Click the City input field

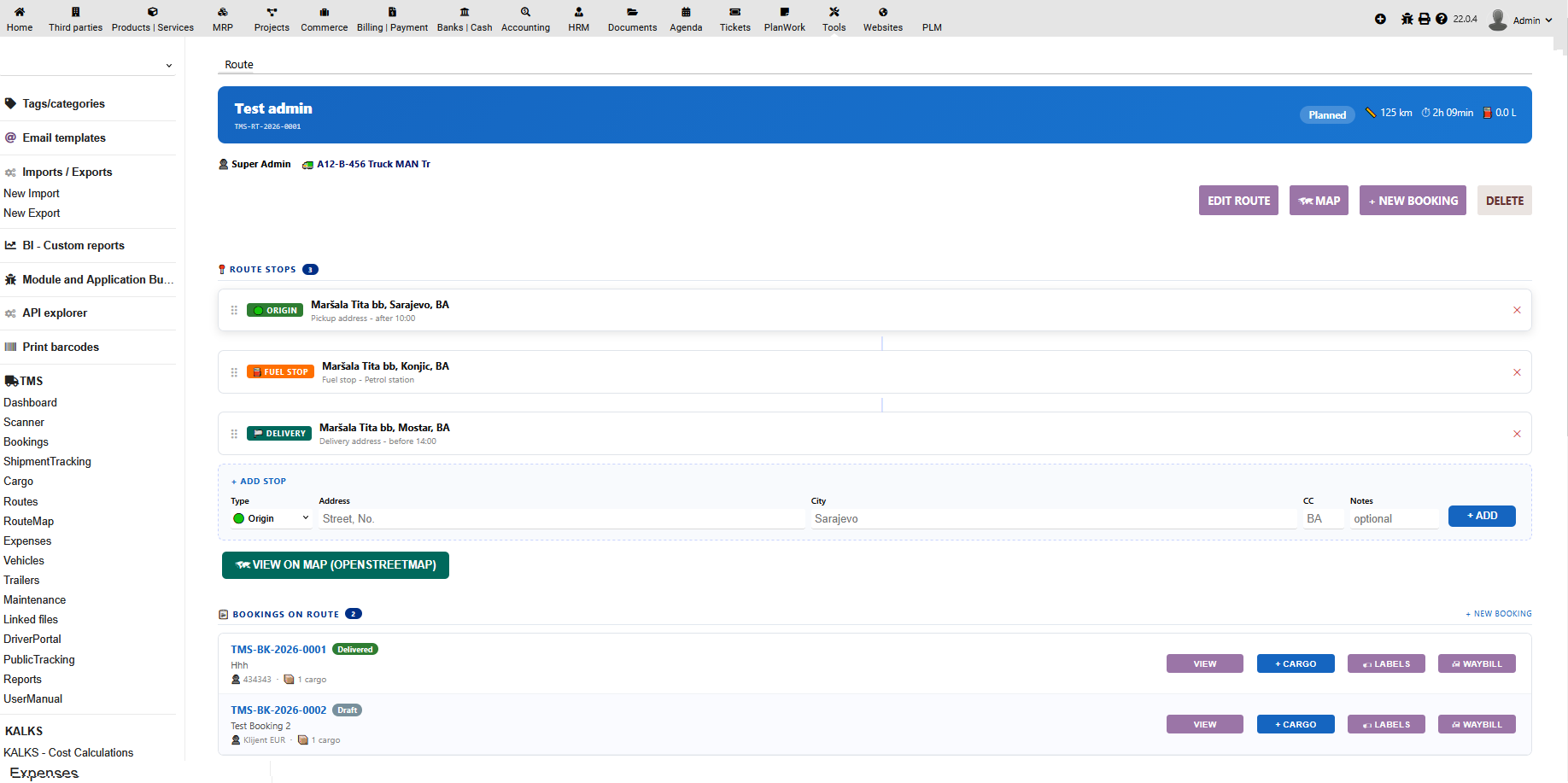[1053, 518]
